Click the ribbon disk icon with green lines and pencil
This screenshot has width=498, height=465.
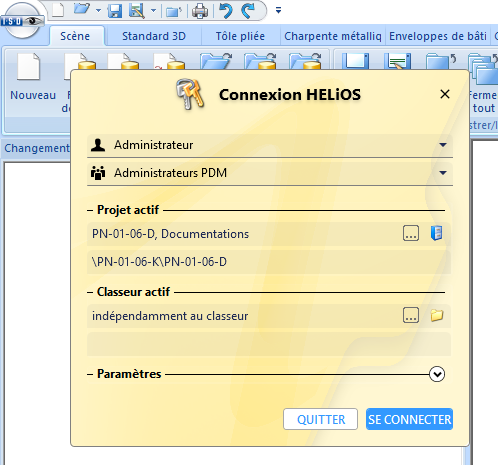[x=397, y=61]
